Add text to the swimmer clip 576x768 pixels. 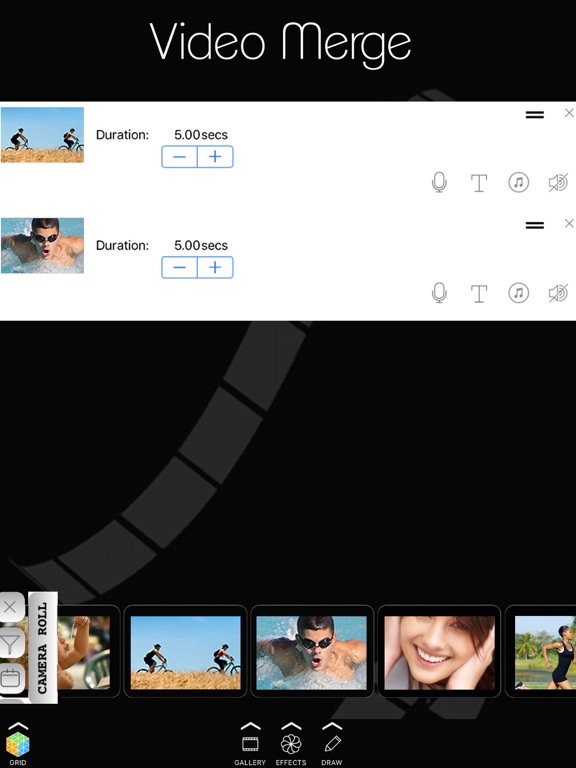tap(479, 294)
